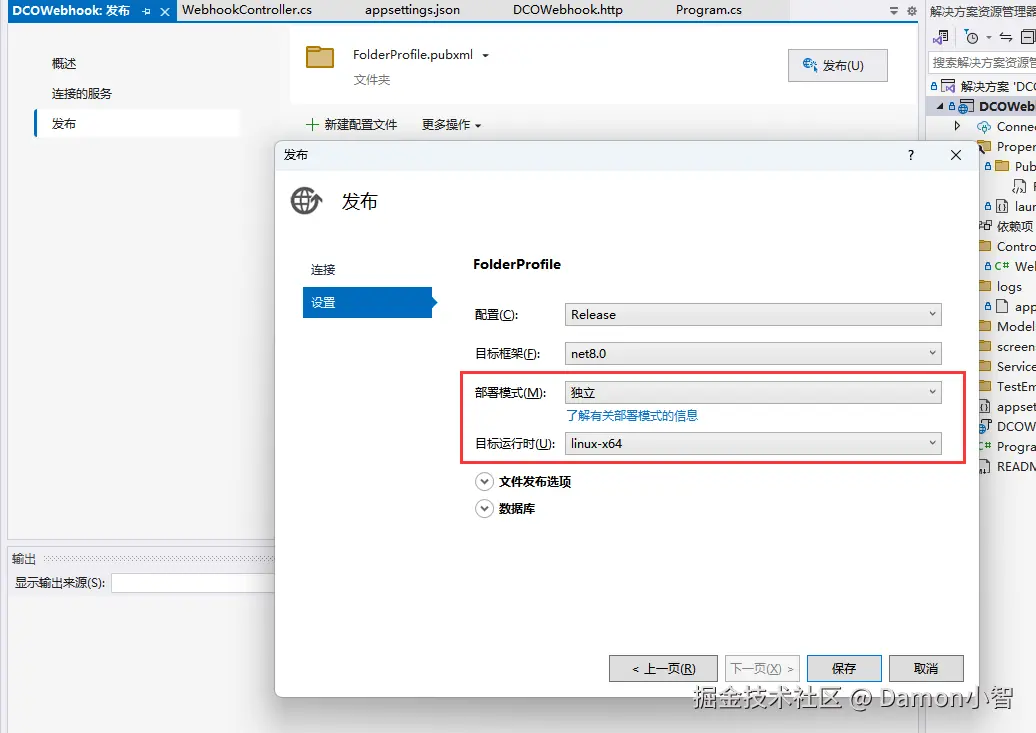Open the 配置 Release dropdown

(x=753, y=315)
